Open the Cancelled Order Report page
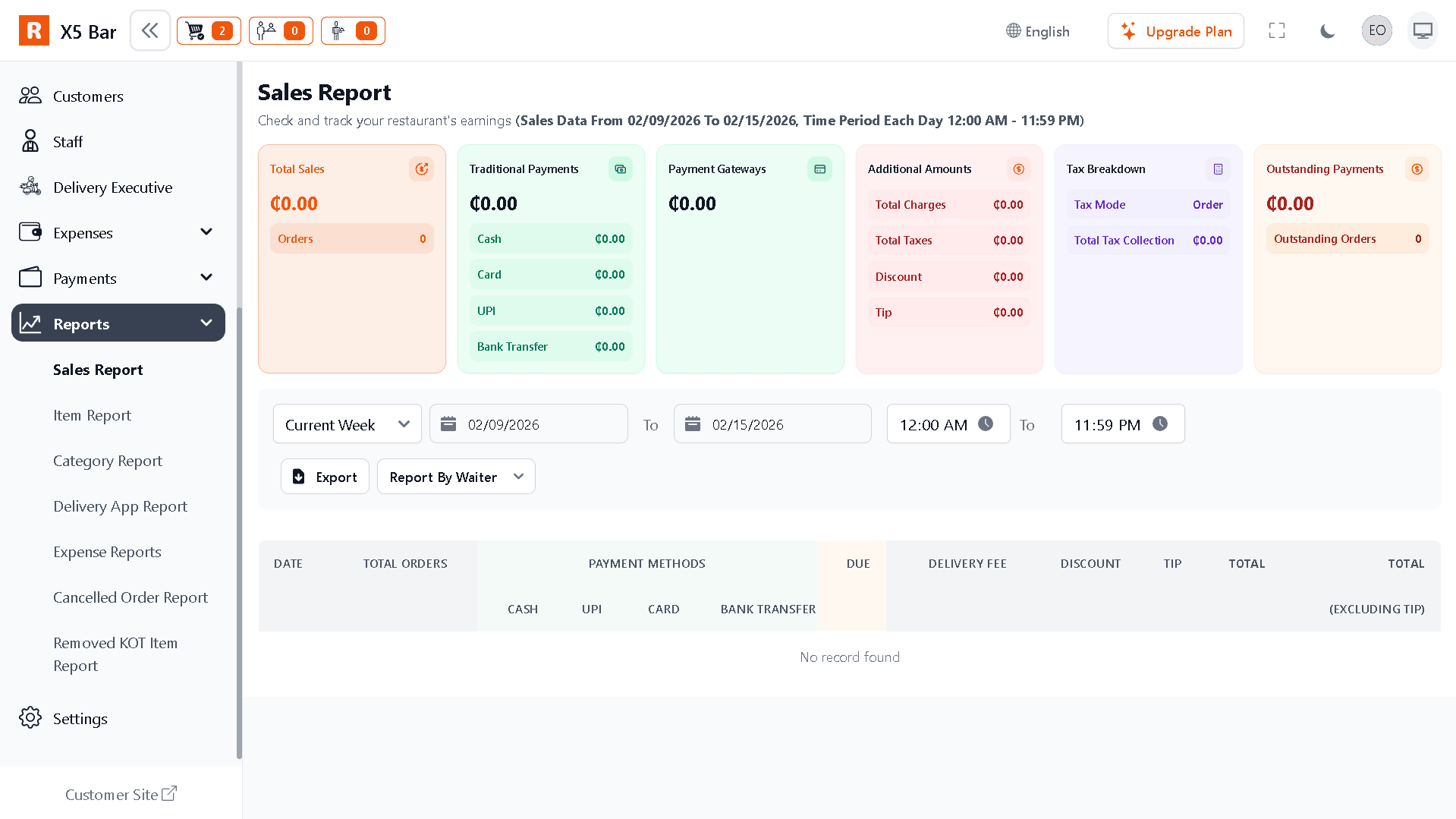 pos(131,597)
